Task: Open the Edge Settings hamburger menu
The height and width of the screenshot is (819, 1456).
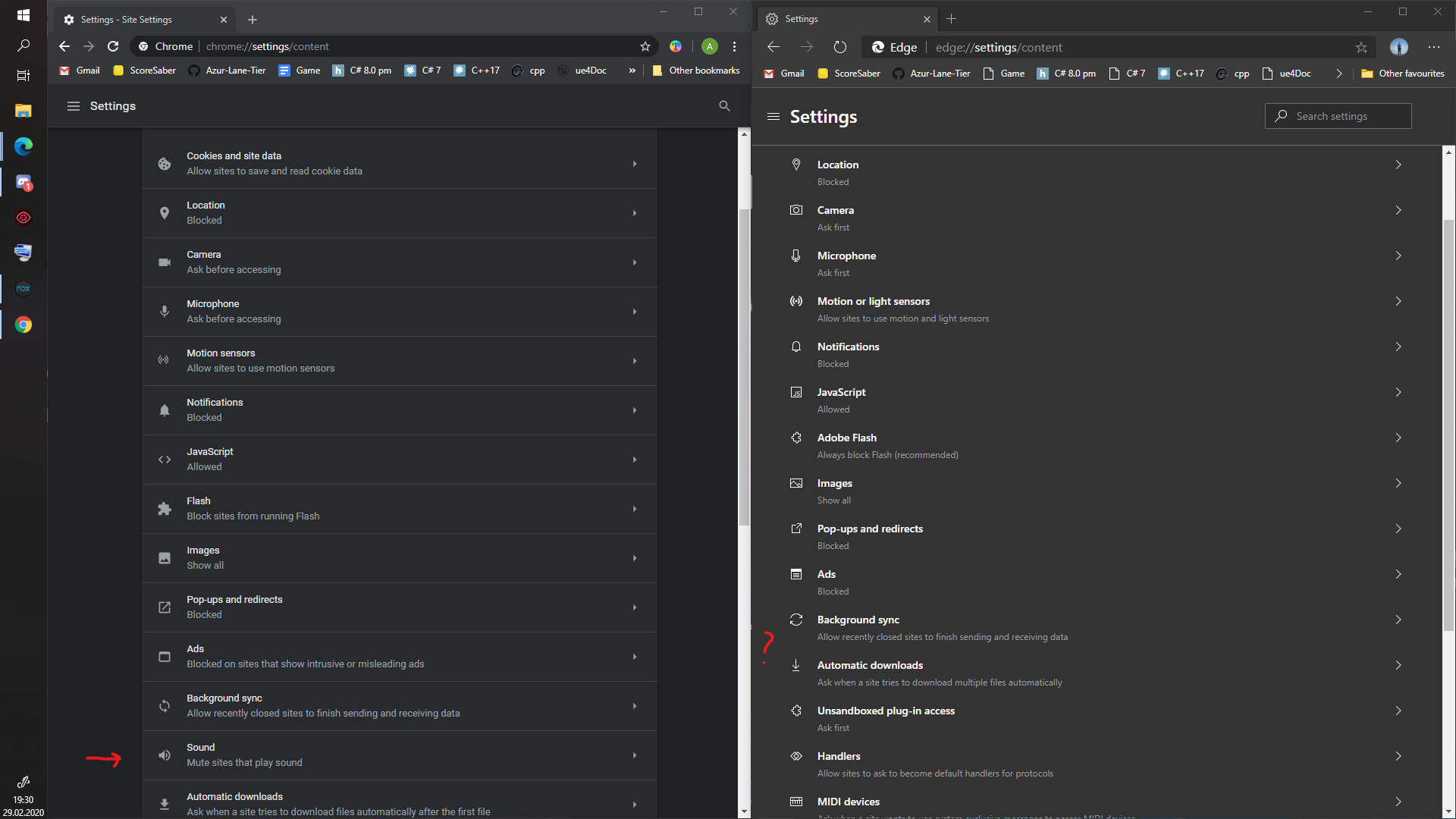Action: [x=773, y=117]
